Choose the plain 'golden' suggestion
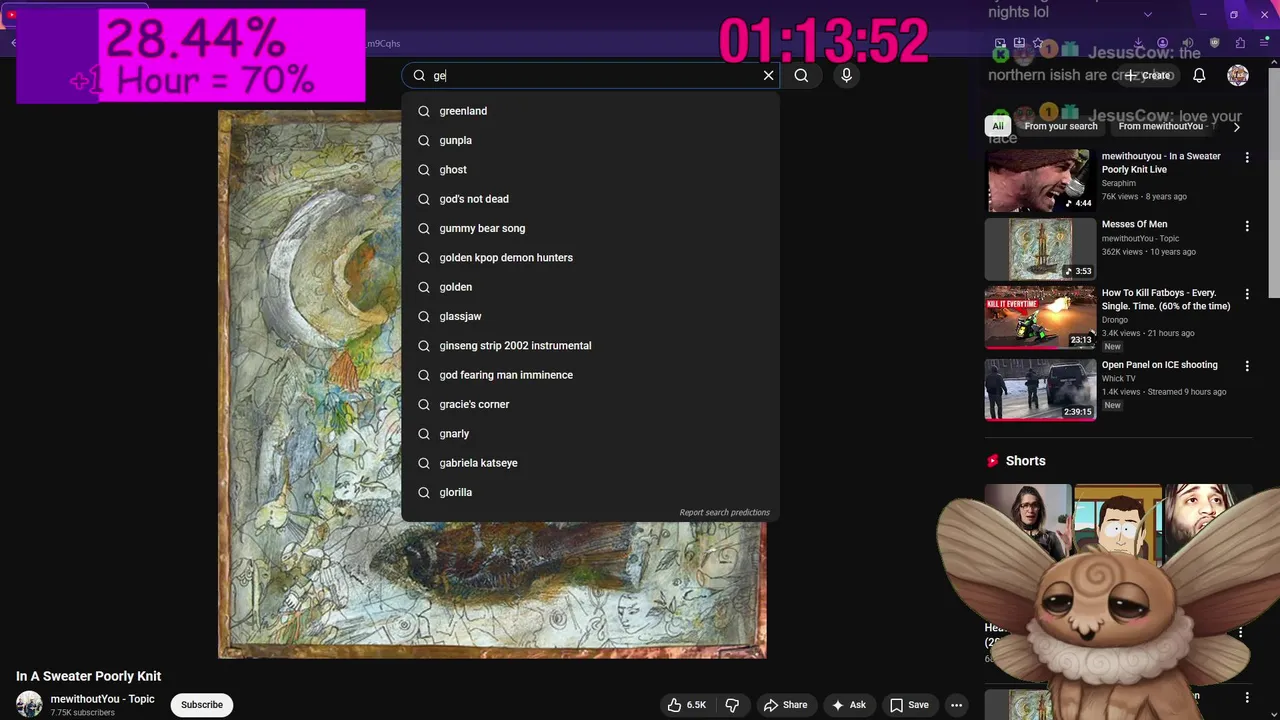This screenshot has height=720, width=1280. (590, 287)
